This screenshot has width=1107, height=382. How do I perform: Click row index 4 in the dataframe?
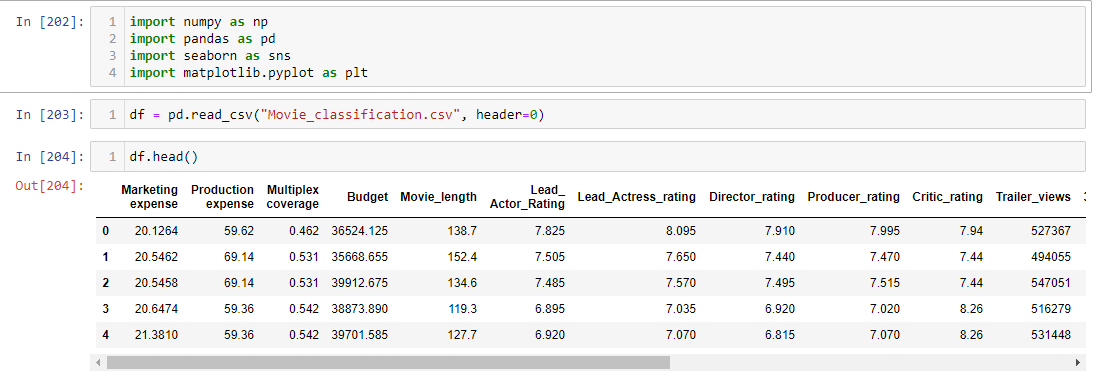click(x=106, y=335)
